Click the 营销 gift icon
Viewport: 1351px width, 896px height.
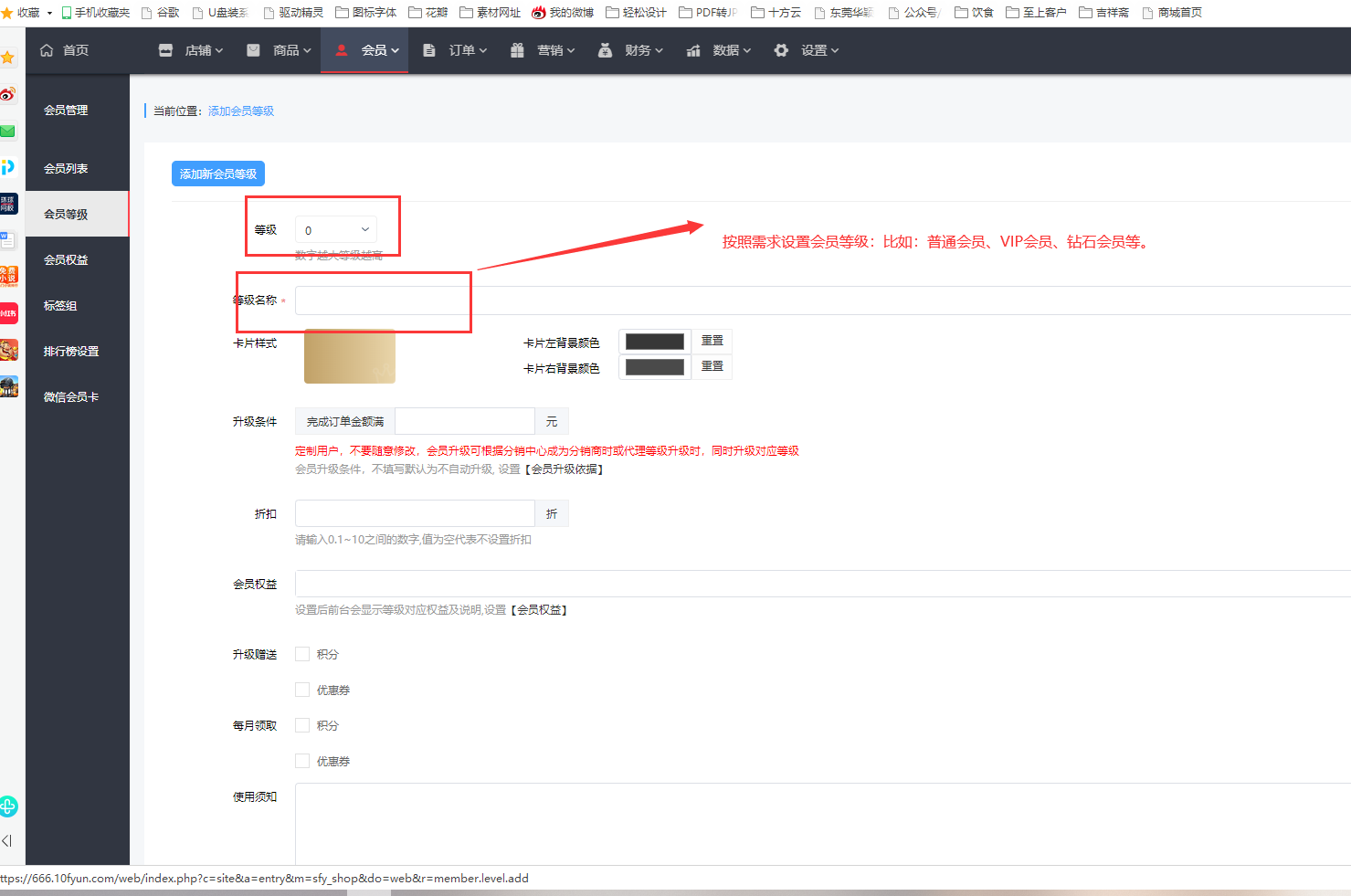tap(517, 50)
